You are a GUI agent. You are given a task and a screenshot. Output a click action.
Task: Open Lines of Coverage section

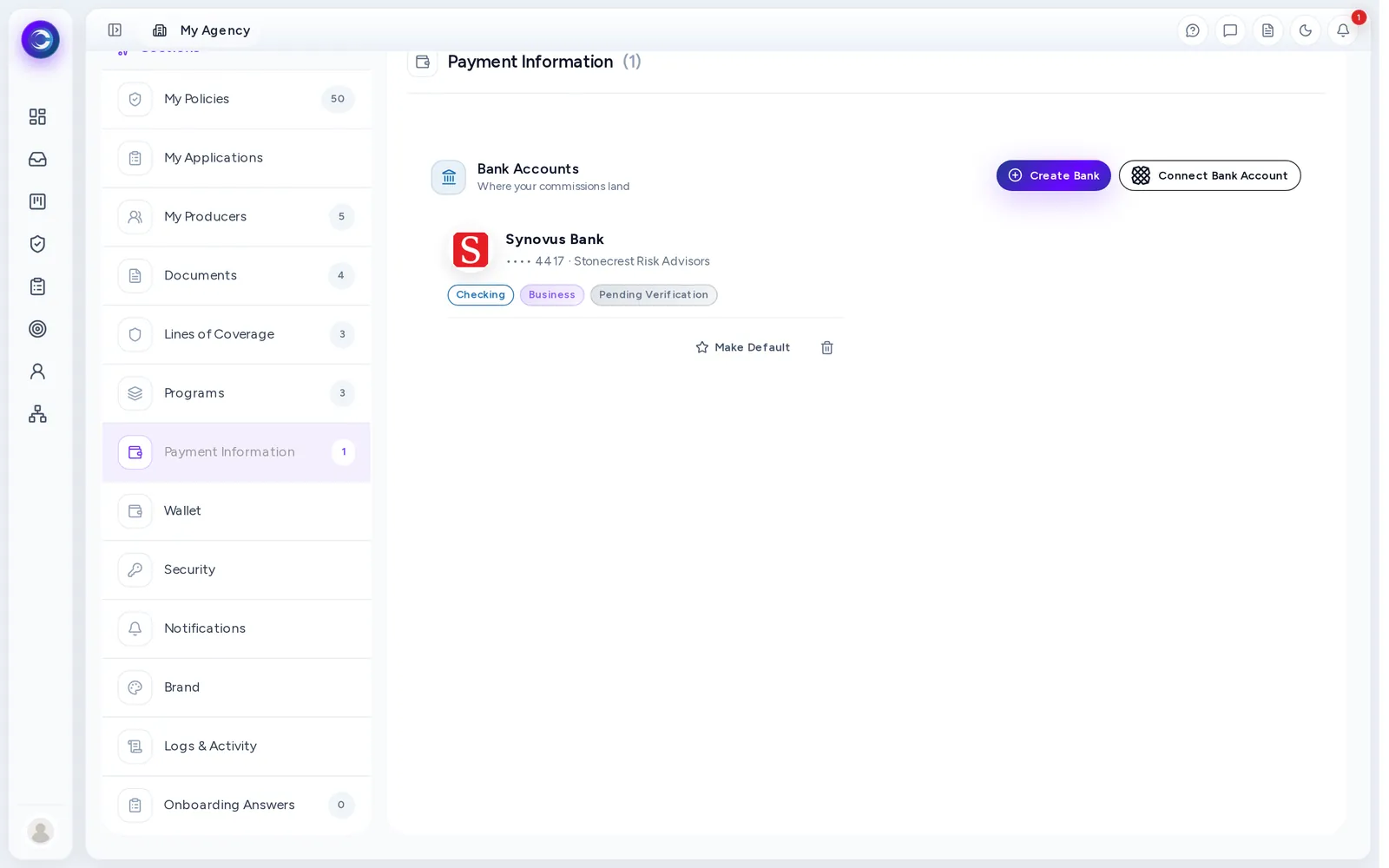click(x=236, y=334)
